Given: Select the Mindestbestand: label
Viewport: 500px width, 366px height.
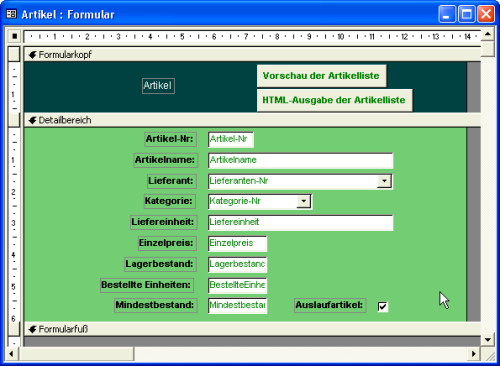Looking at the screenshot, I should 155,305.
